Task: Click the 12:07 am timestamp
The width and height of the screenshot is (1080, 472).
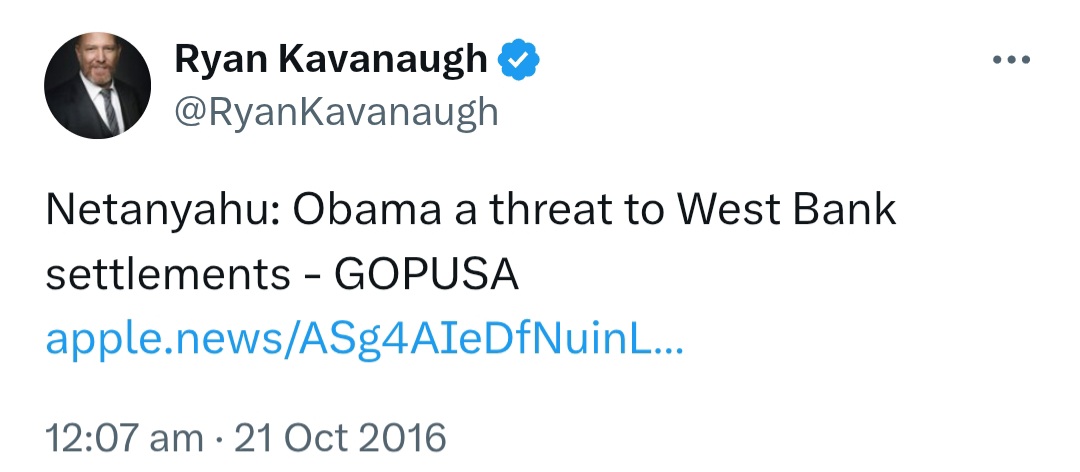Action: (x=125, y=438)
